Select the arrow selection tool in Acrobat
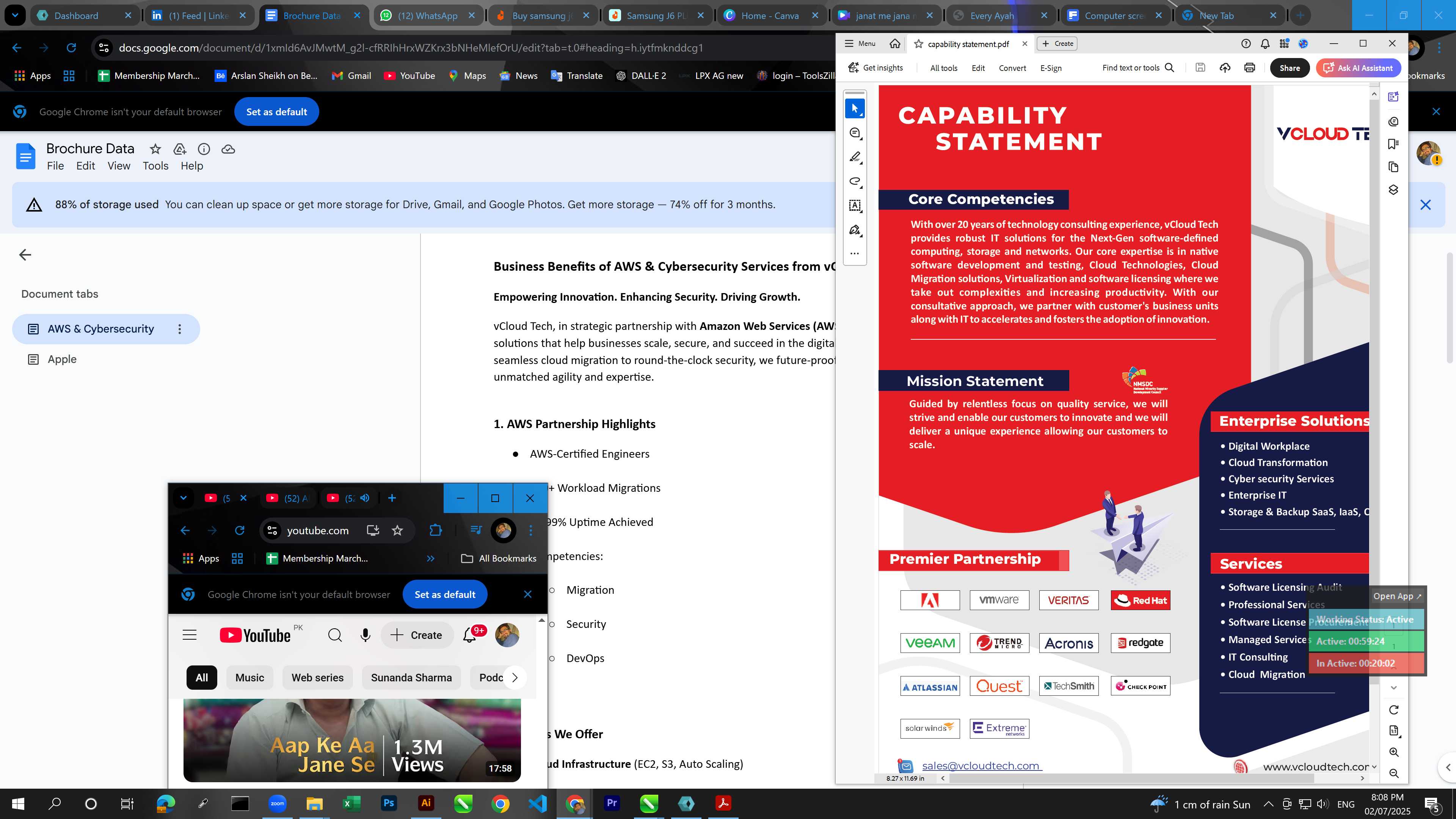This screenshot has height=819, width=1456. point(855,108)
